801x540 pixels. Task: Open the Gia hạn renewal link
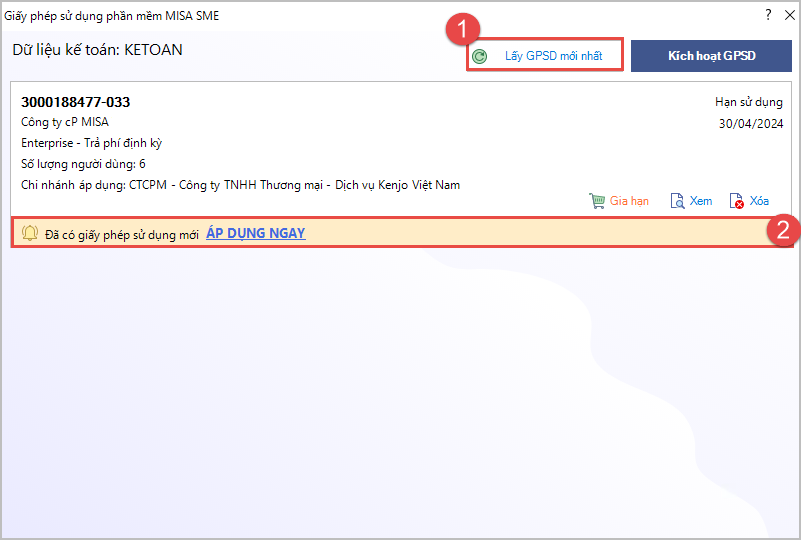tap(629, 201)
